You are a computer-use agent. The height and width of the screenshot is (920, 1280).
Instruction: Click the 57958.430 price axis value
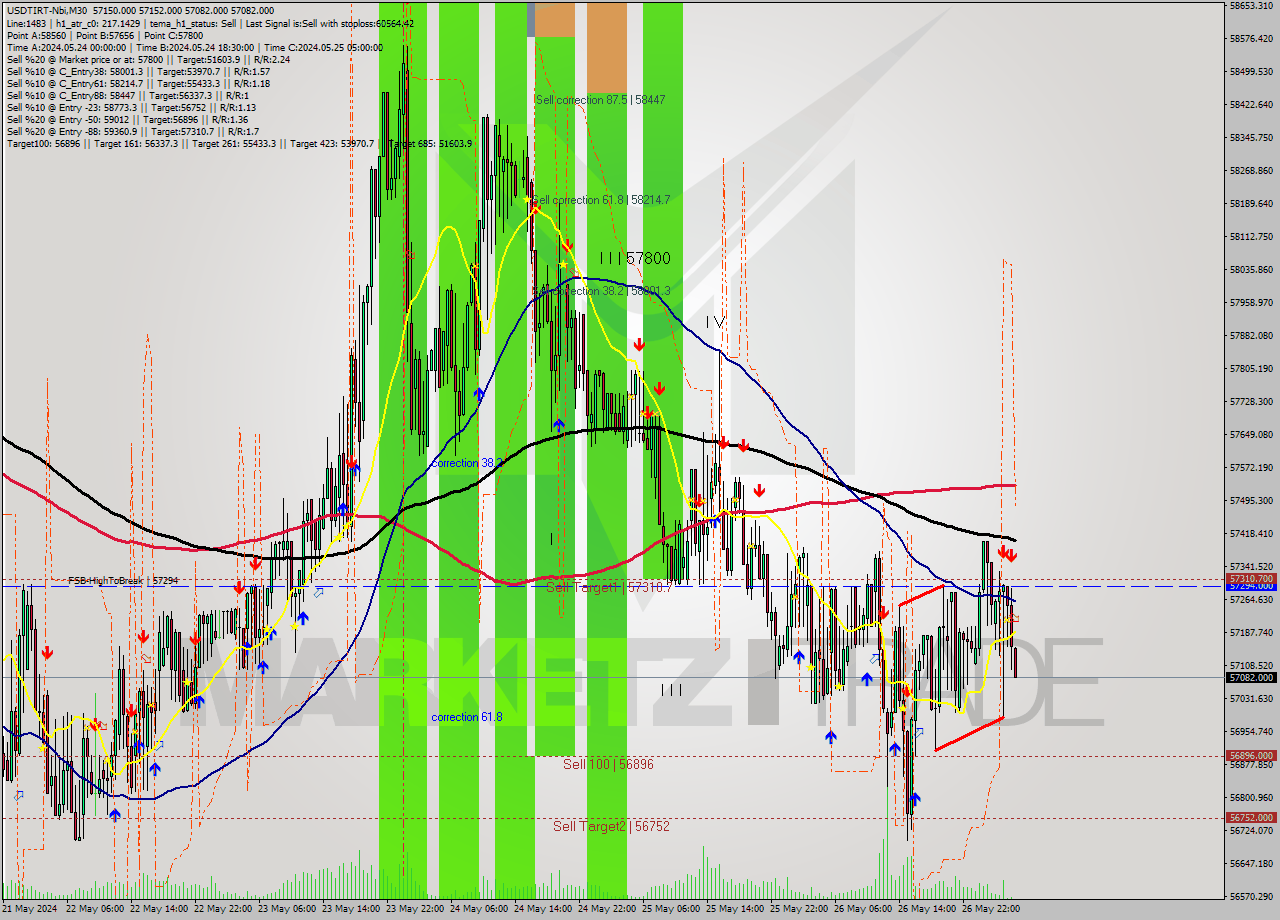tap(1250, 302)
